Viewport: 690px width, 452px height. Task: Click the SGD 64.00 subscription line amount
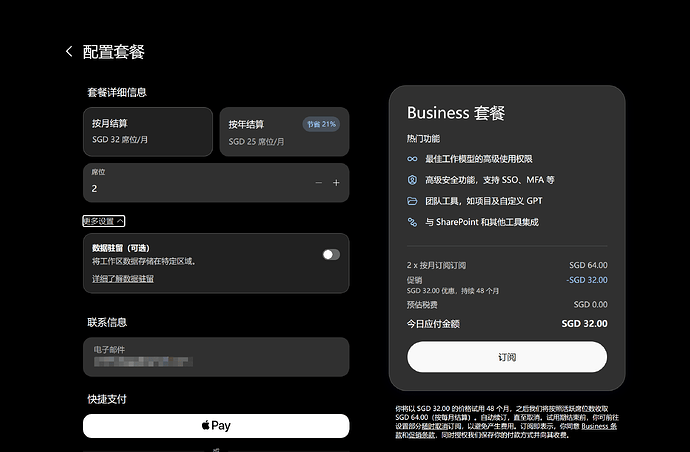point(588,265)
